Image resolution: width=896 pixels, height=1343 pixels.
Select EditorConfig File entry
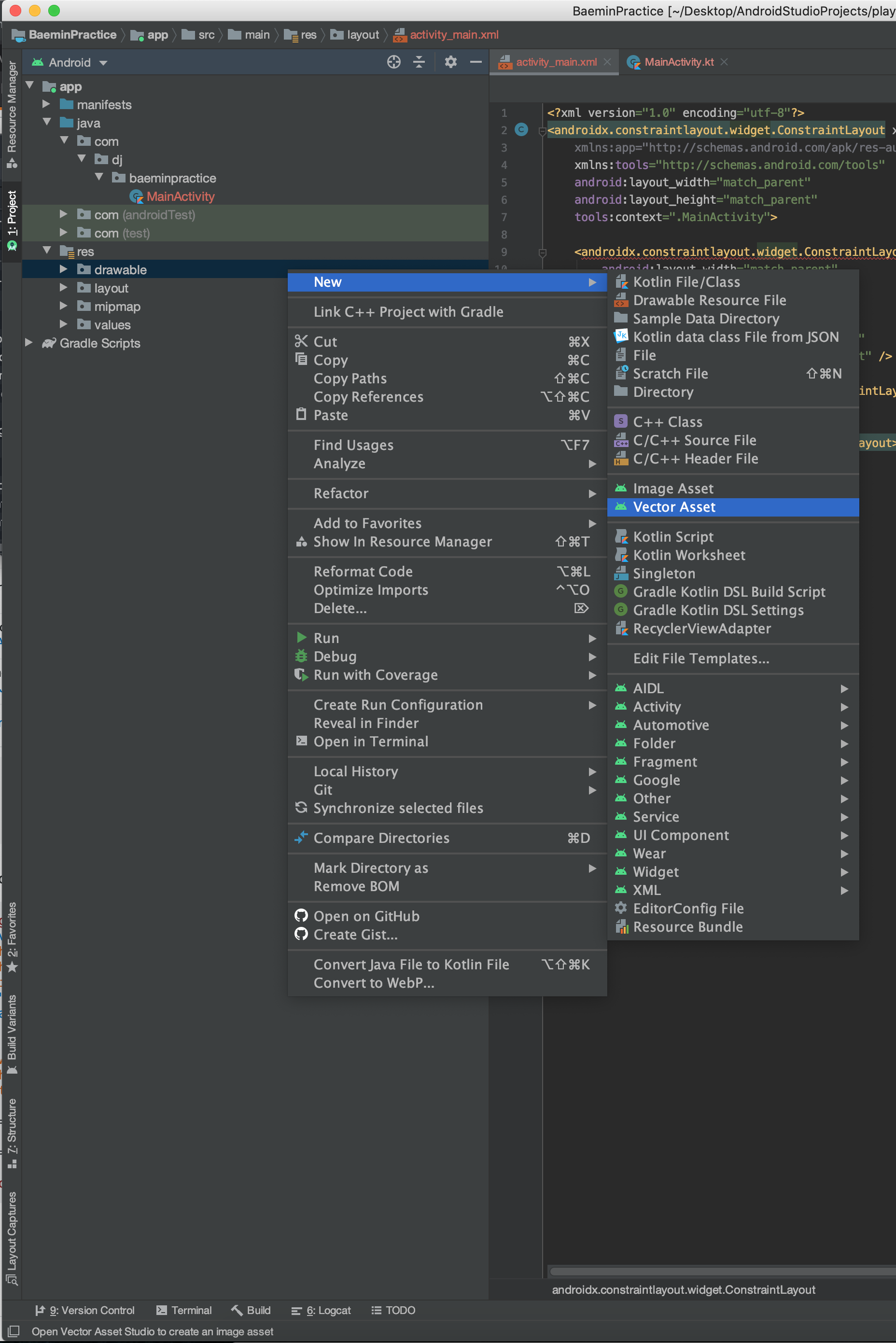733,908
